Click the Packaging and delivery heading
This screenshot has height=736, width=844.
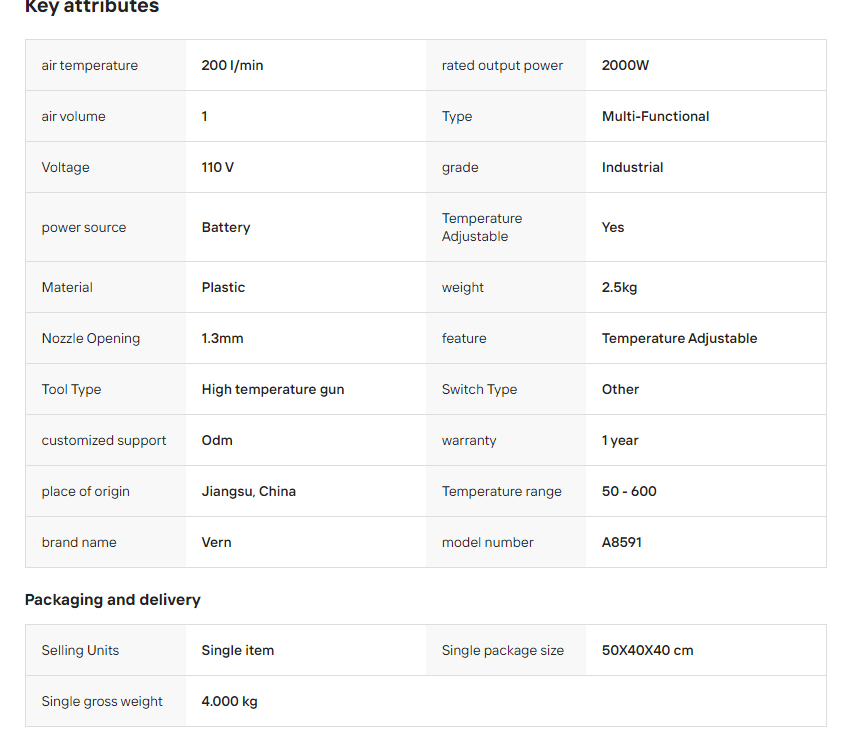tap(112, 600)
